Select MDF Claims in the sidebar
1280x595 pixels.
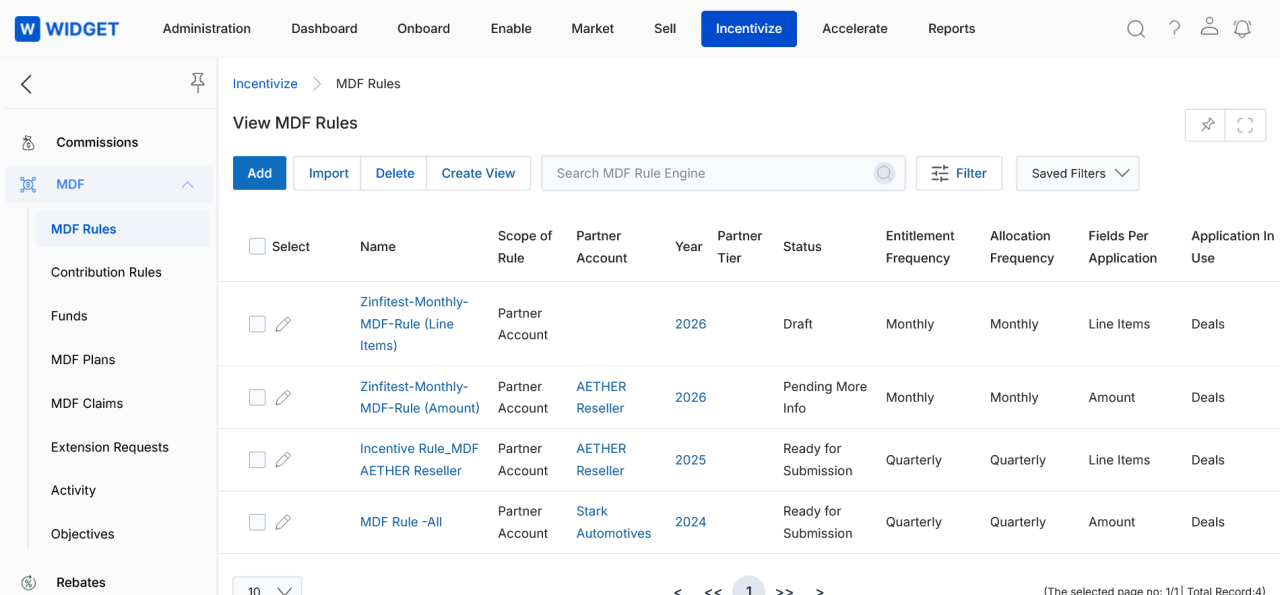[x=87, y=404]
